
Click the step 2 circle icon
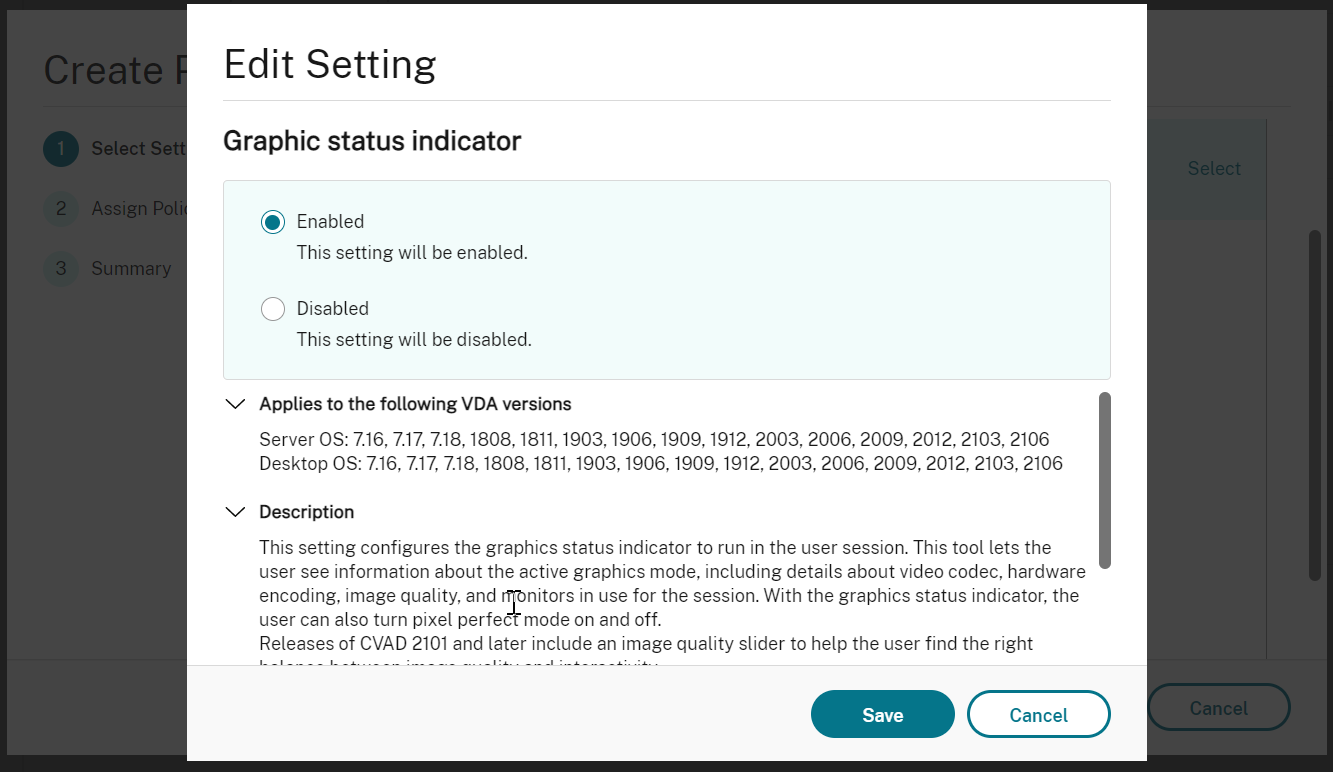pyautogui.click(x=60, y=208)
